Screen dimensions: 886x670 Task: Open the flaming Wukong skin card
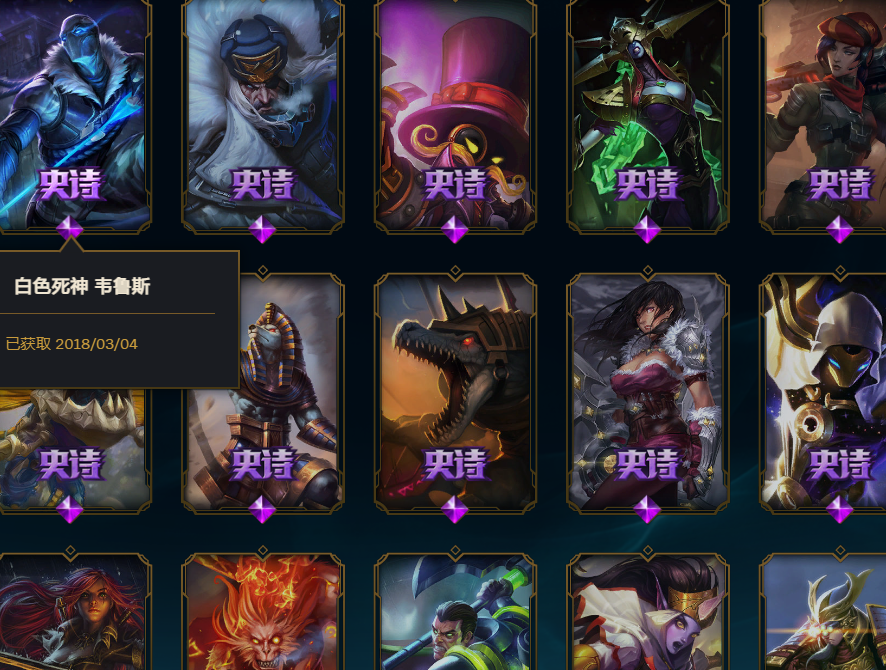(263, 612)
